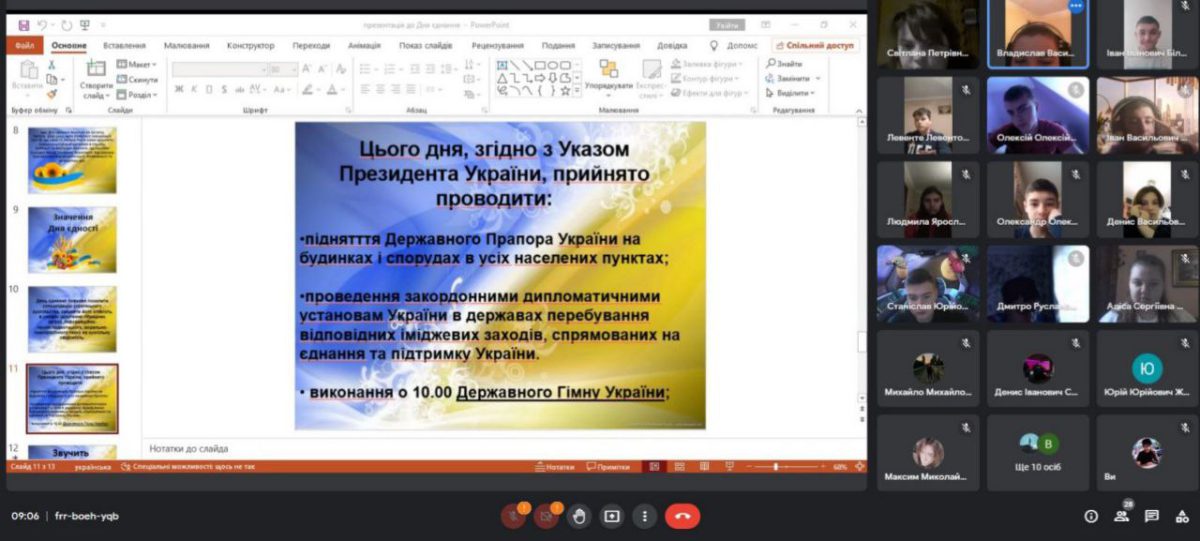Open the activities icon in Meet
Viewport: 1200px width, 541px height.
point(1182,516)
